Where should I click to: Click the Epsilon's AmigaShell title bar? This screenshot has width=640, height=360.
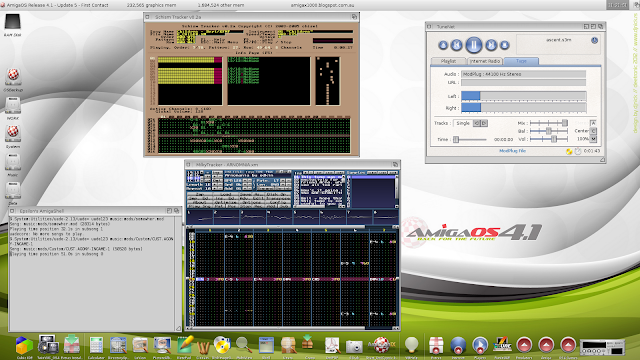click(x=95, y=211)
